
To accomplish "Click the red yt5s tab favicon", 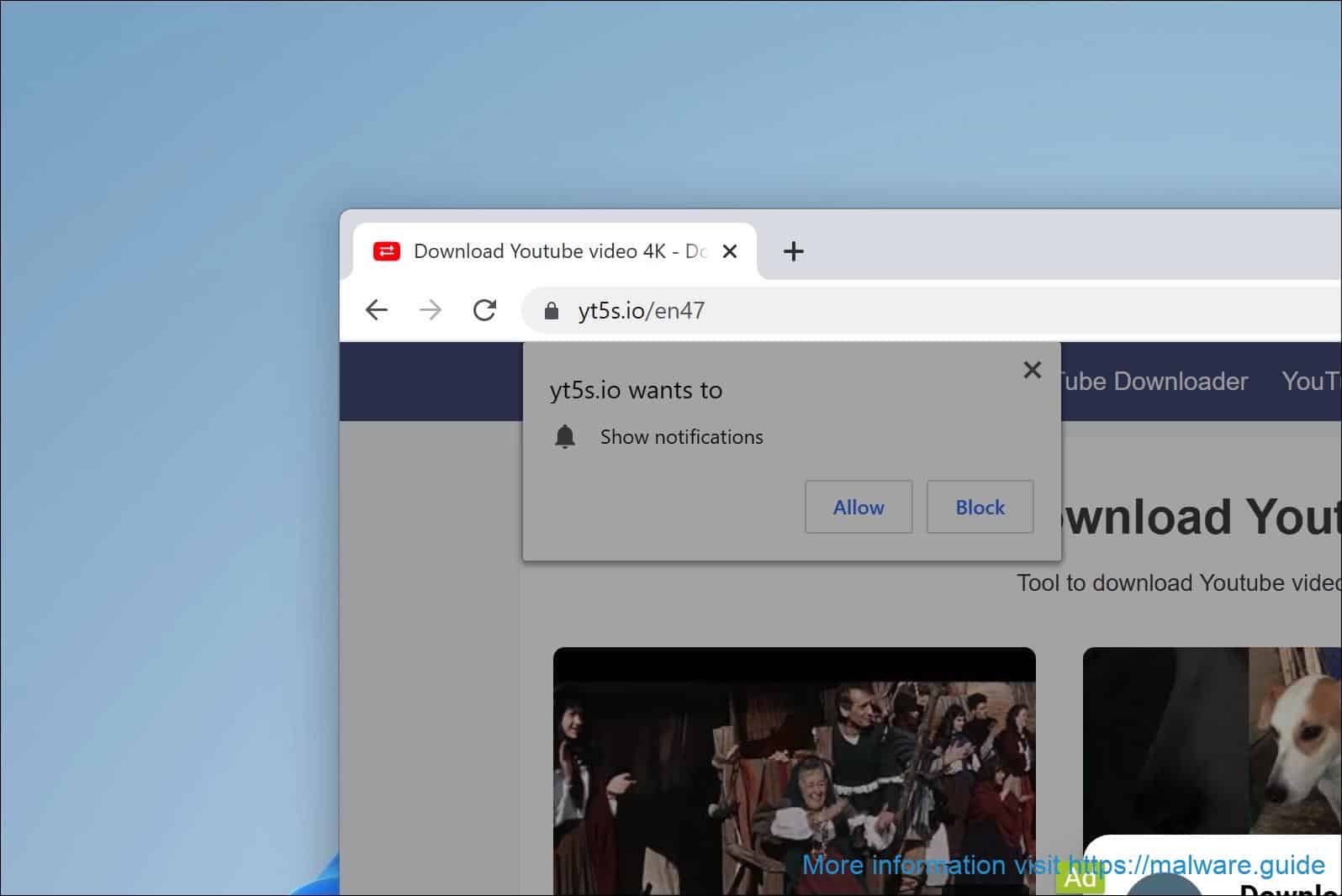I will coord(387,251).
